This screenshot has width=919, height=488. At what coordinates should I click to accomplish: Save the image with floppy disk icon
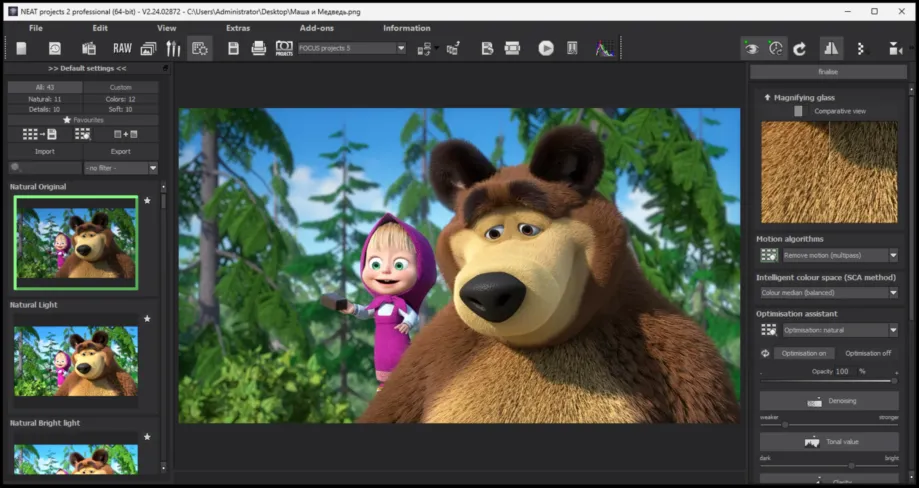[233, 48]
